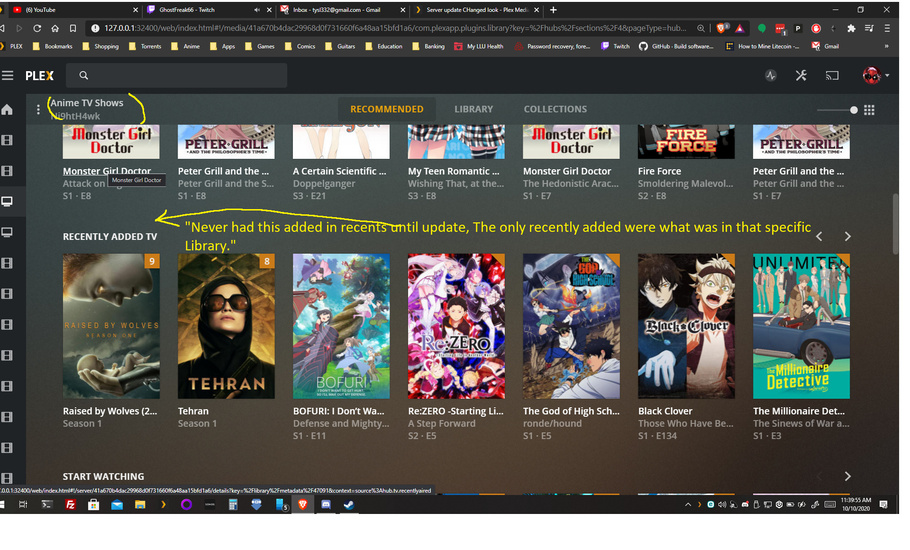Click the search magnifier icon in Plex
910x550 pixels.
pyautogui.click(x=84, y=75)
